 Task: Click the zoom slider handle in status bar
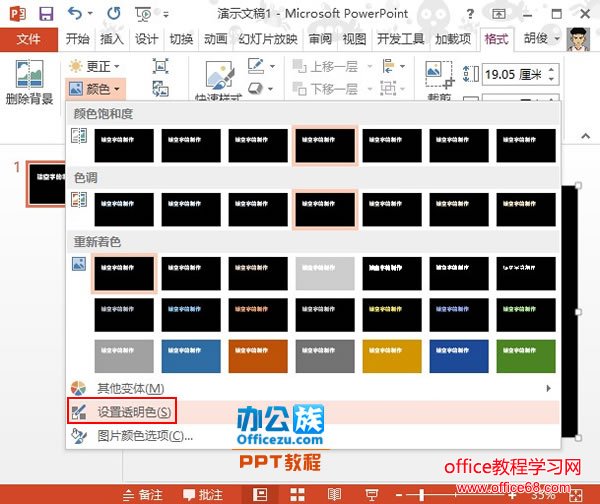click(421, 495)
